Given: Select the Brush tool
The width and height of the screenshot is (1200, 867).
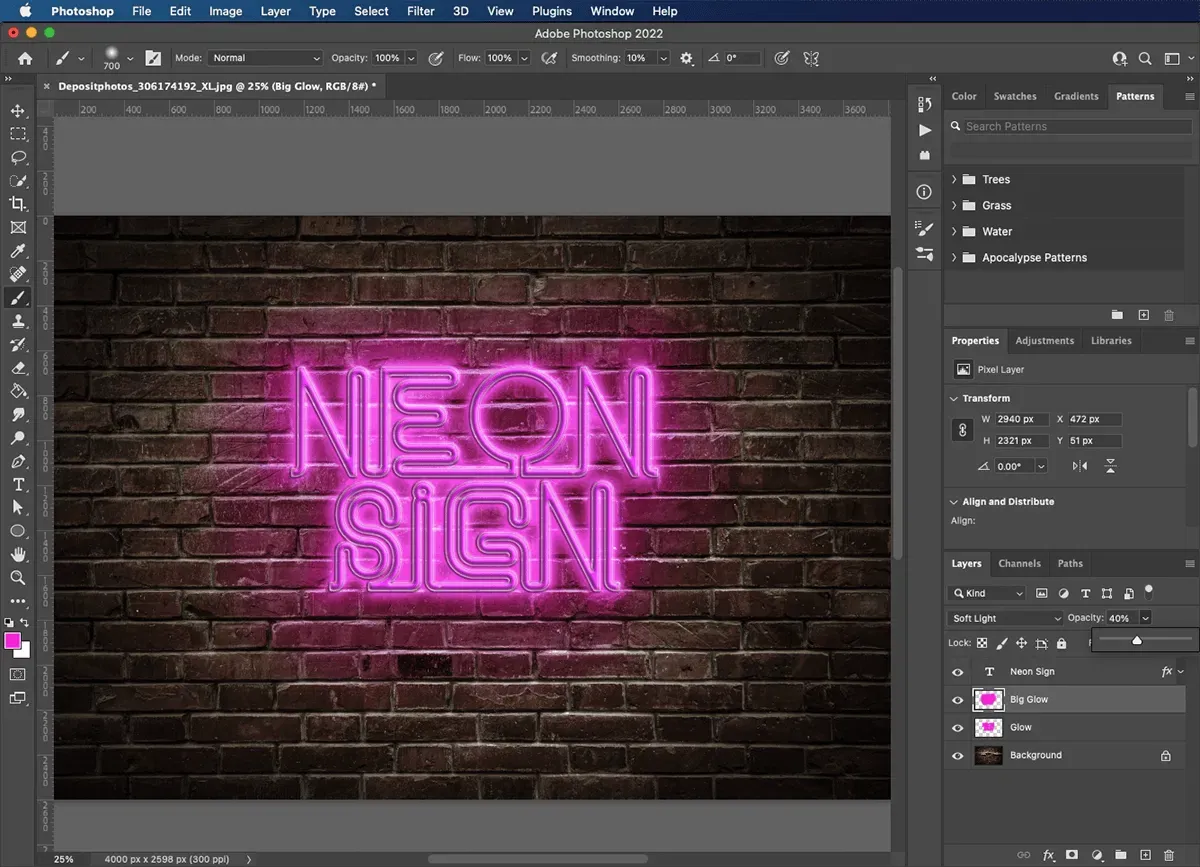Looking at the screenshot, I should tap(17, 297).
